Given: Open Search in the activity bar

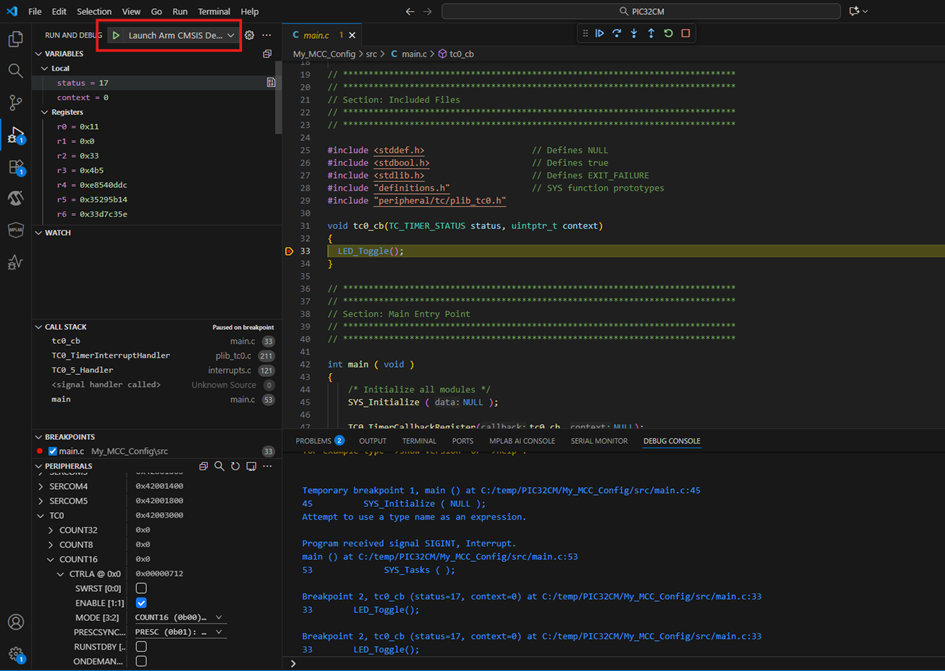Looking at the screenshot, I should tap(15, 70).
